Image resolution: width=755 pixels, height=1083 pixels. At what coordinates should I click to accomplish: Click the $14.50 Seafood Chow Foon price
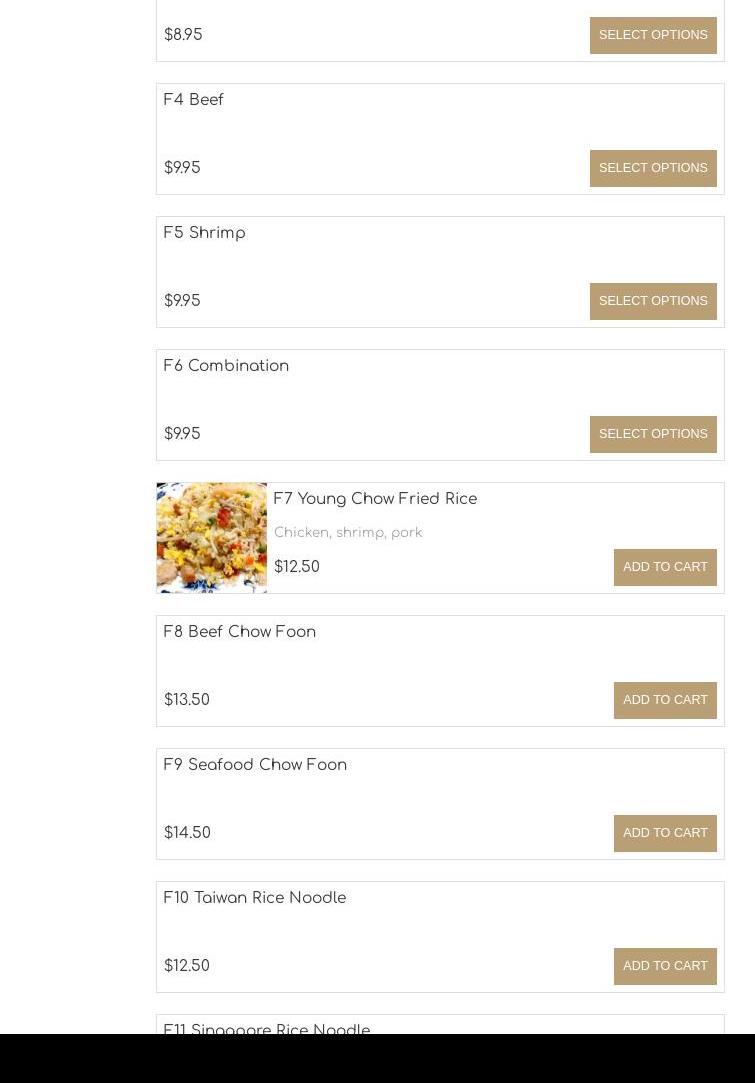tap(187, 833)
